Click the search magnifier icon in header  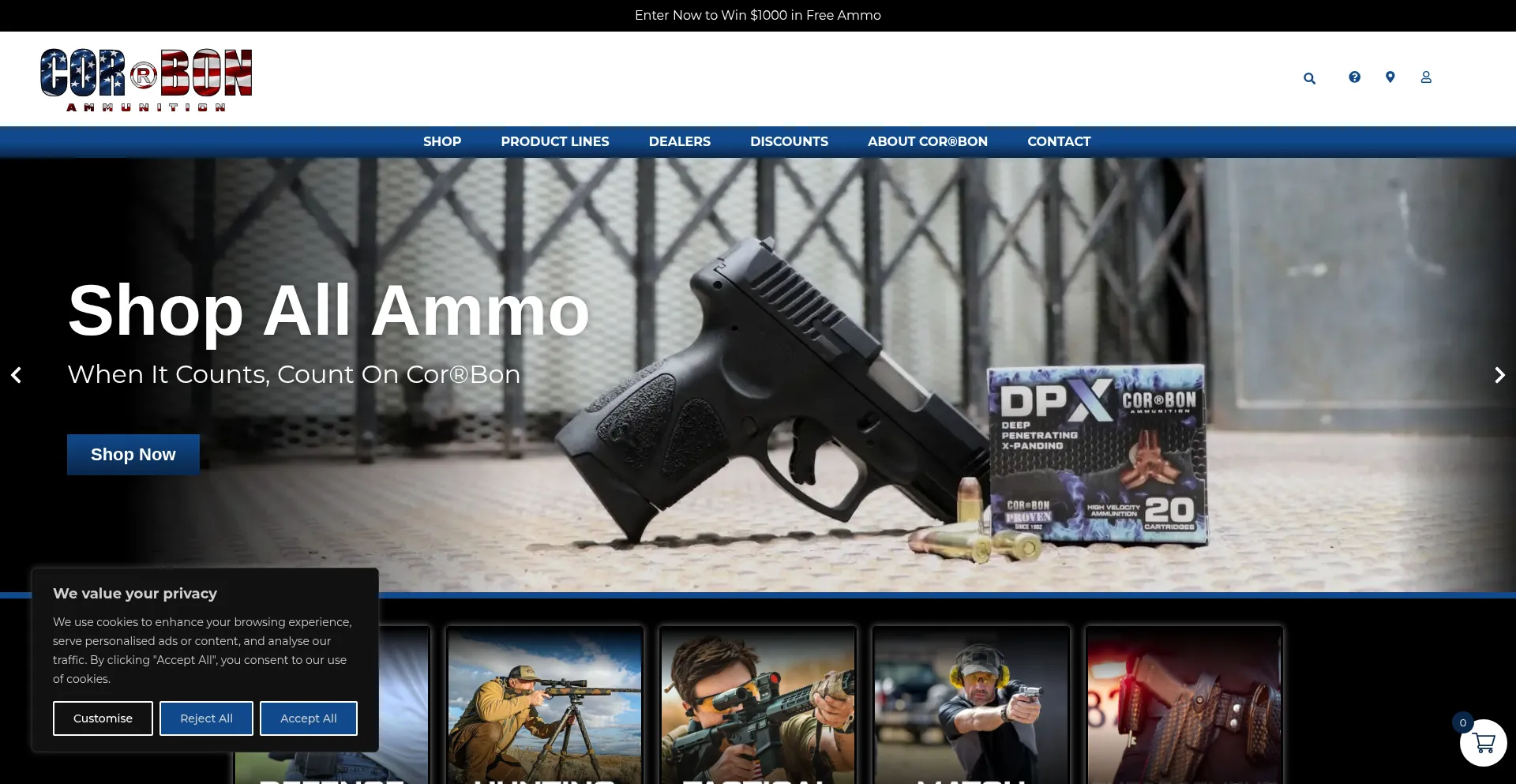(x=1309, y=78)
